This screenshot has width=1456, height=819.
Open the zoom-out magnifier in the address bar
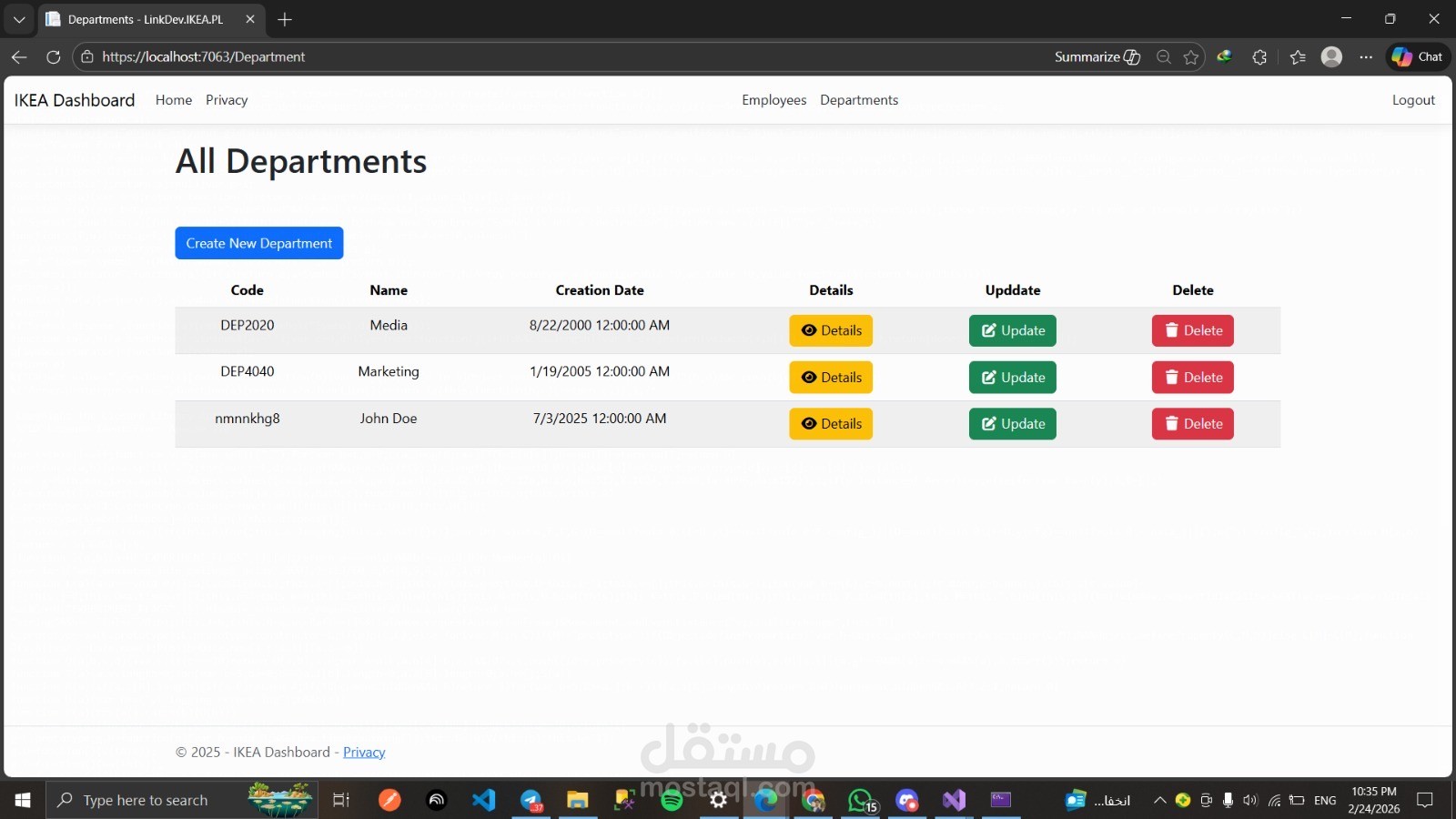[x=1163, y=56]
